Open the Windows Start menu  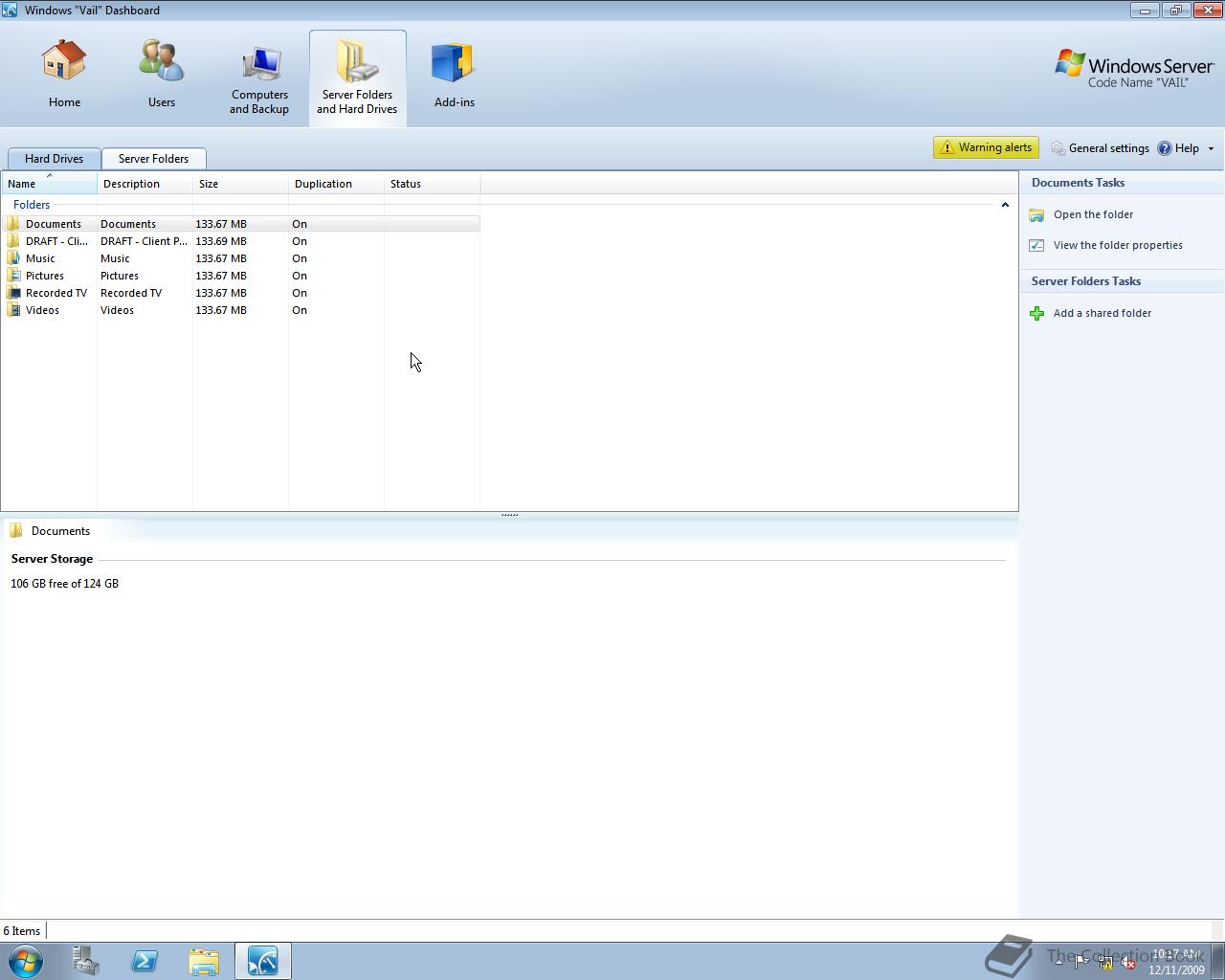[x=26, y=961]
